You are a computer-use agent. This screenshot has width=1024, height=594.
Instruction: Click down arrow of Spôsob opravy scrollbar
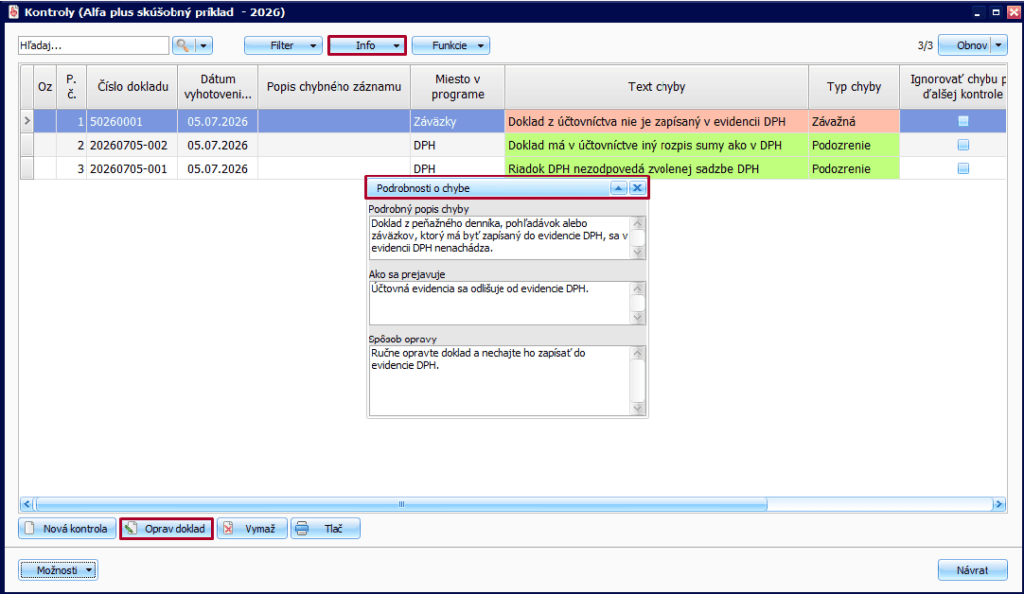pyautogui.click(x=638, y=408)
